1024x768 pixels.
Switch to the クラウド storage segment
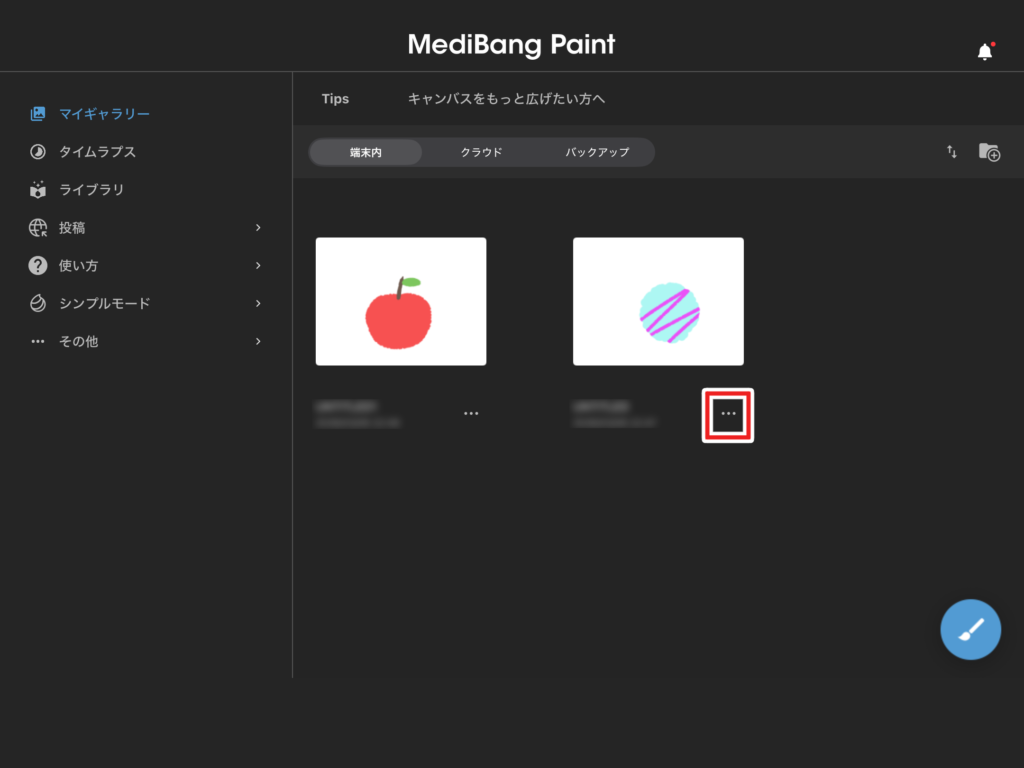click(481, 152)
